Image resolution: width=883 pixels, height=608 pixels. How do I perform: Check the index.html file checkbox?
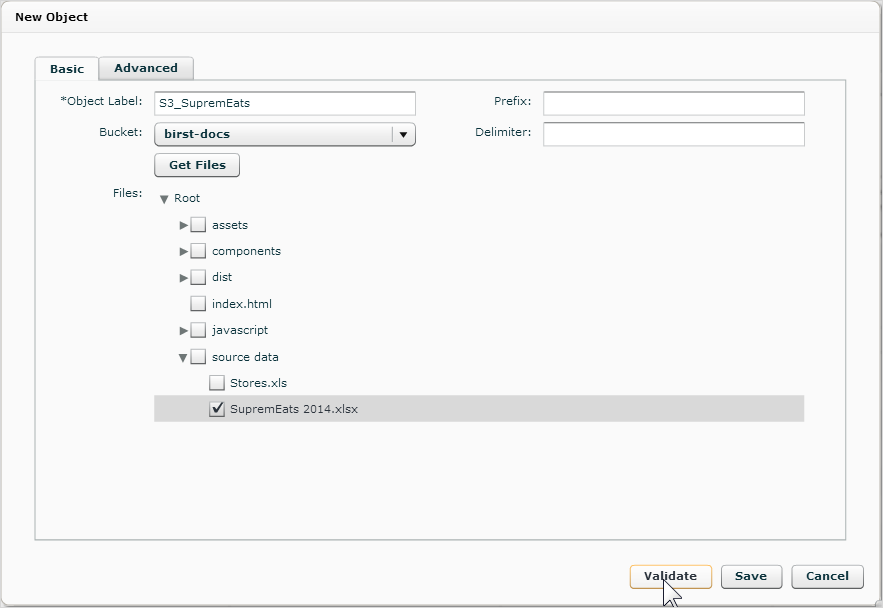tap(198, 303)
